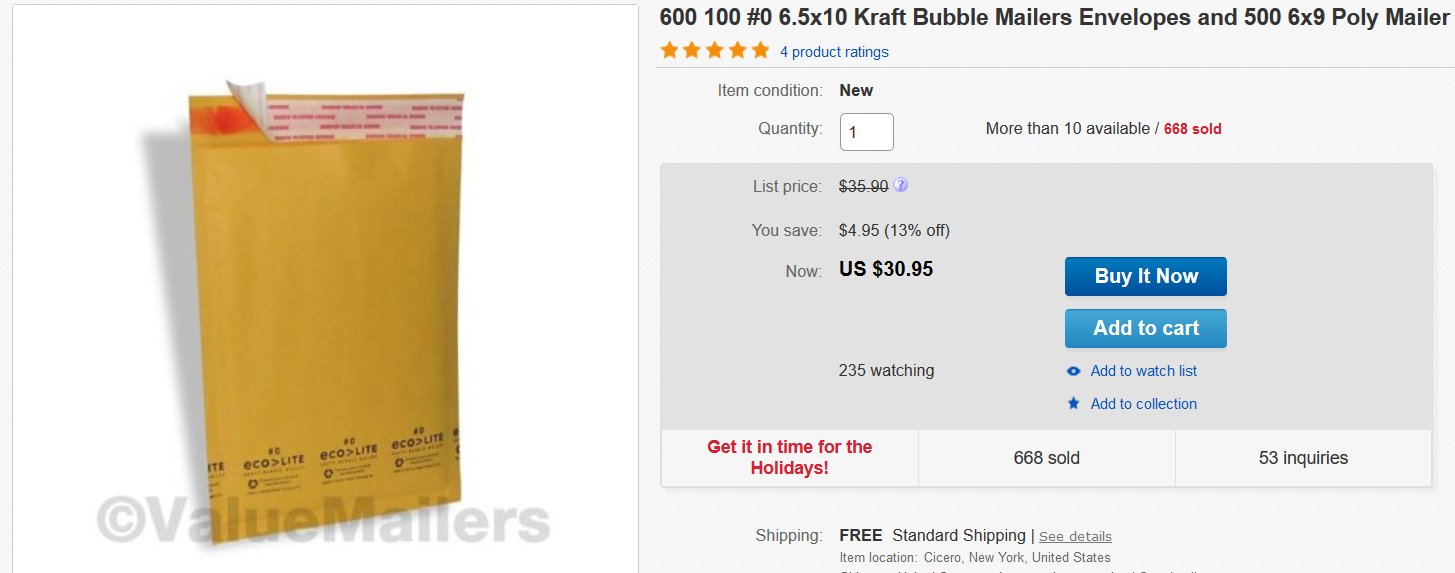Image resolution: width=1455 pixels, height=573 pixels.
Task: Open the shipping See details link
Action: click(x=1075, y=537)
